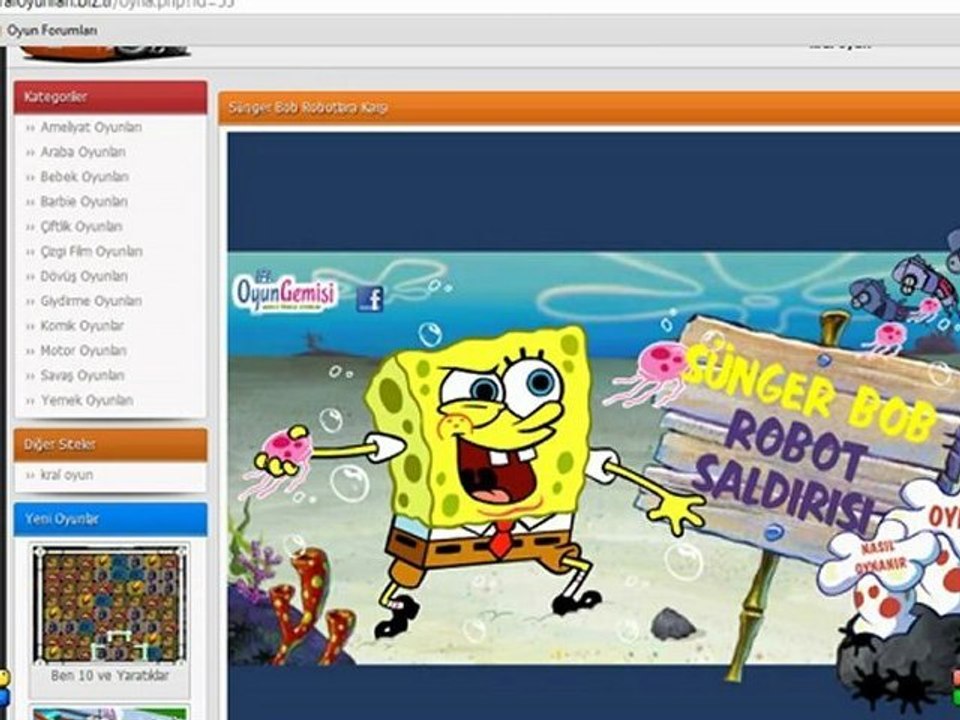The image size is (960, 720).
Task: Click the Ben 10 ve Yaratıklar caption
Action: 110,675
